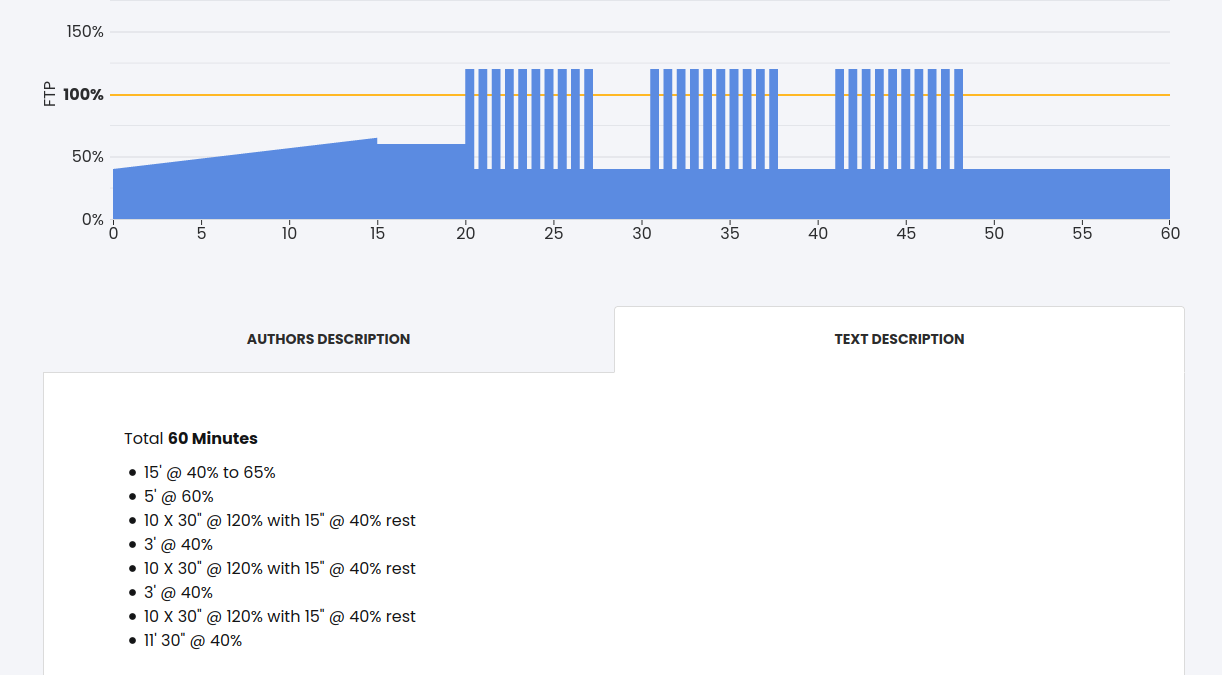1222x675 pixels.
Task: Click the recovery block between first and second sets
Action: [x=621, y=194]
